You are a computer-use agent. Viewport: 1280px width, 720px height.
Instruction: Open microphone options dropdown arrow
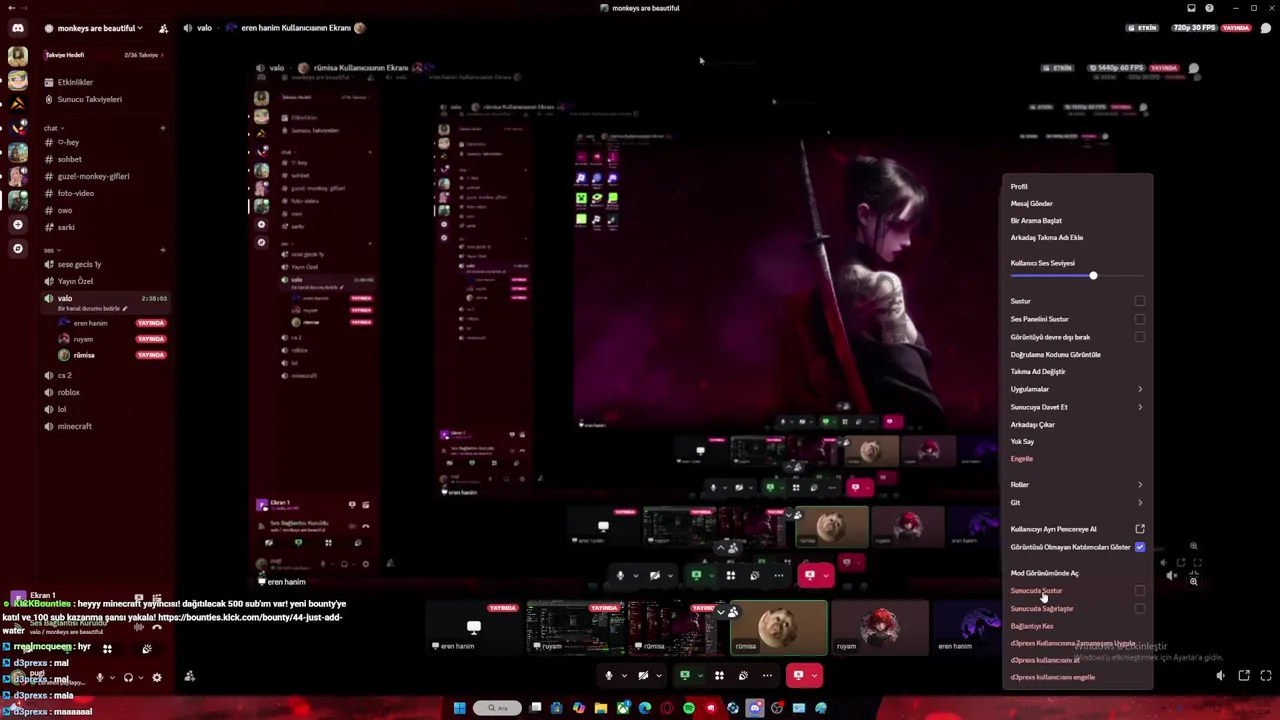(x=624, y=676)
